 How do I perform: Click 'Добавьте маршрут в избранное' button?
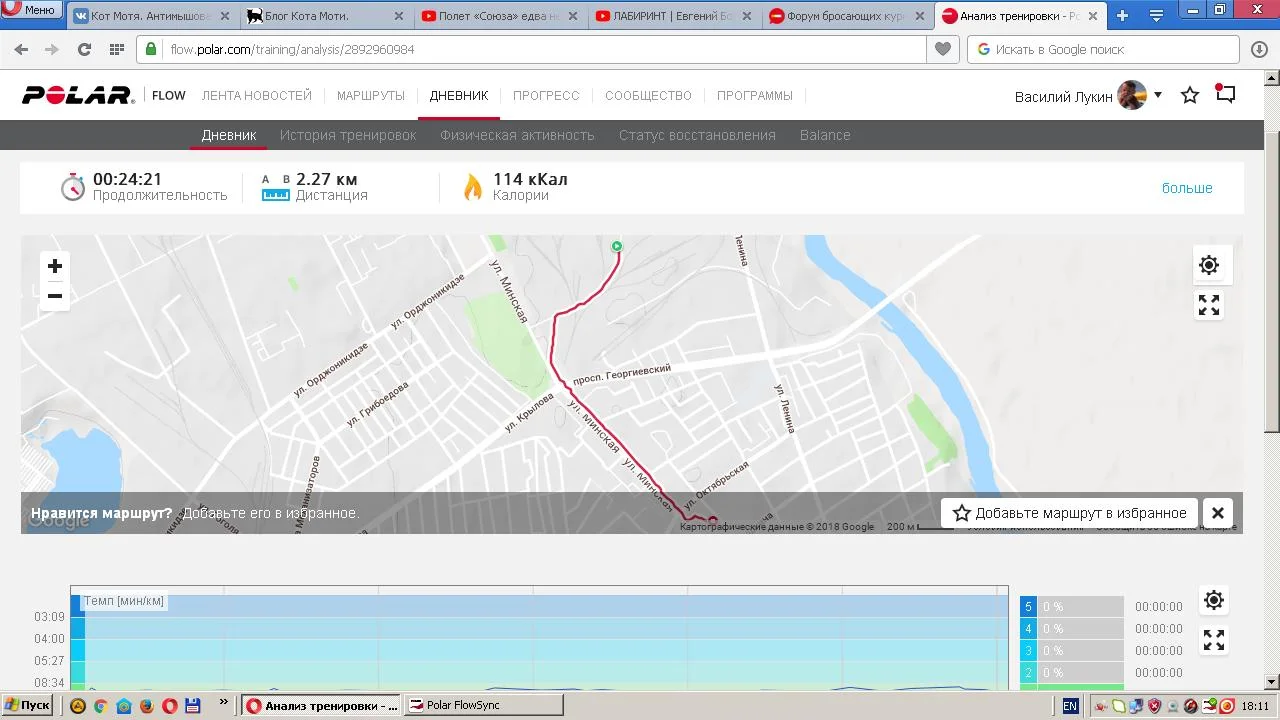[1069, 513]
